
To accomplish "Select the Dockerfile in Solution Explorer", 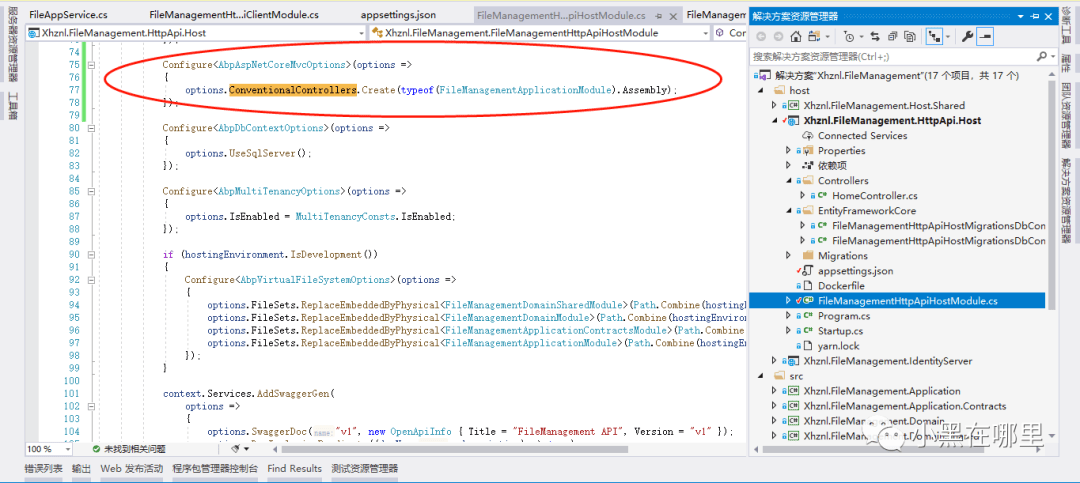I will (840, 286).
